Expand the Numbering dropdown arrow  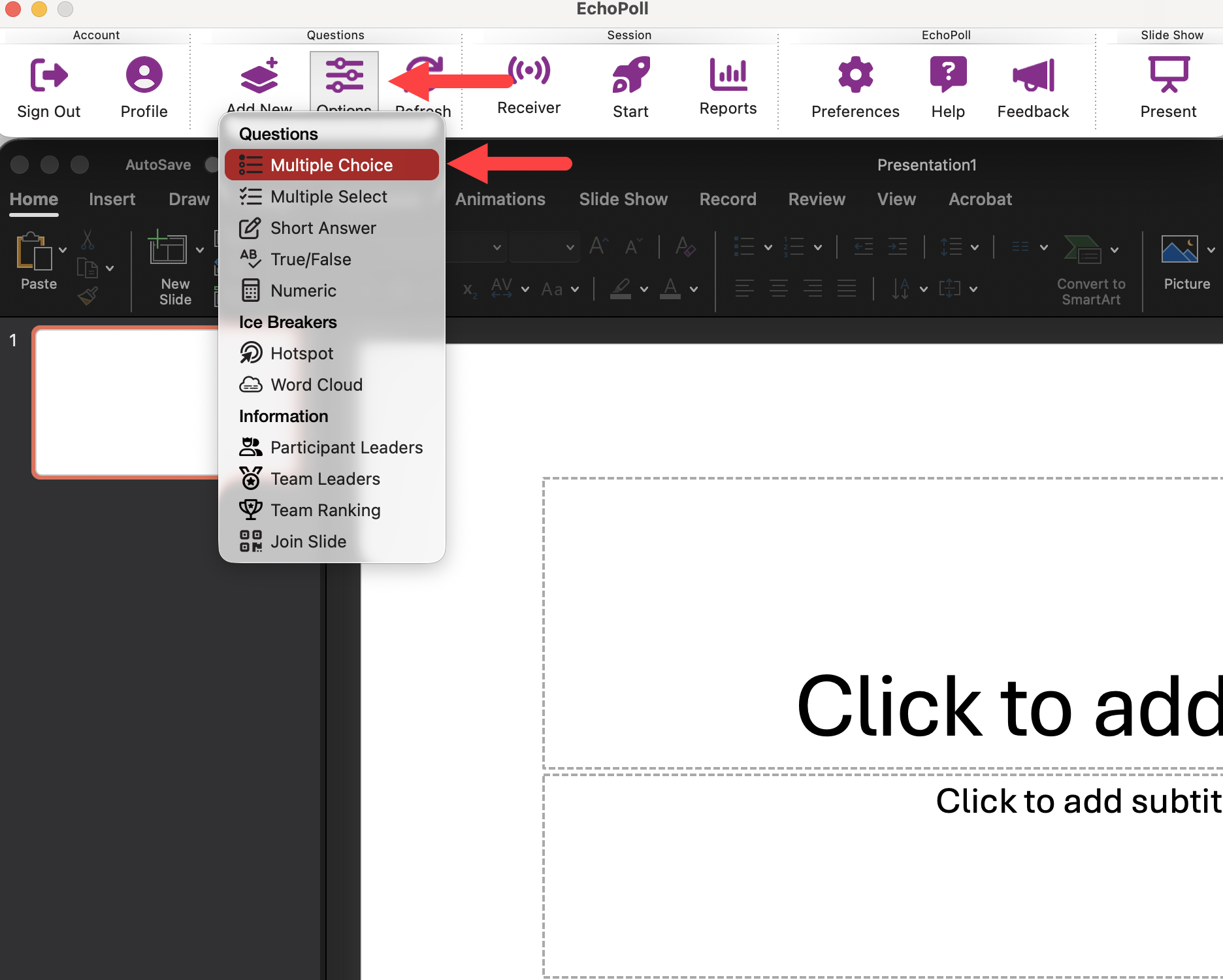[818, 247]
